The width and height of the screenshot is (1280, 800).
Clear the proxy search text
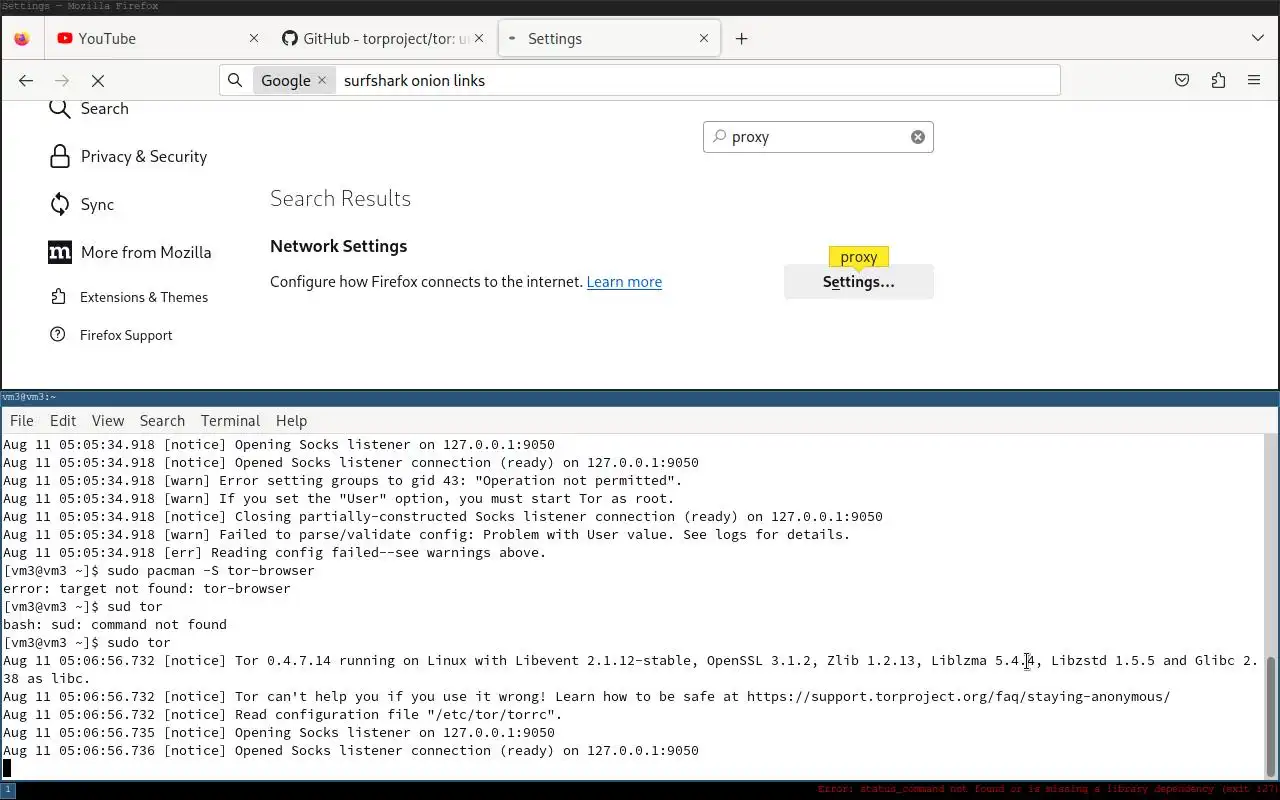tap(917, 137)
